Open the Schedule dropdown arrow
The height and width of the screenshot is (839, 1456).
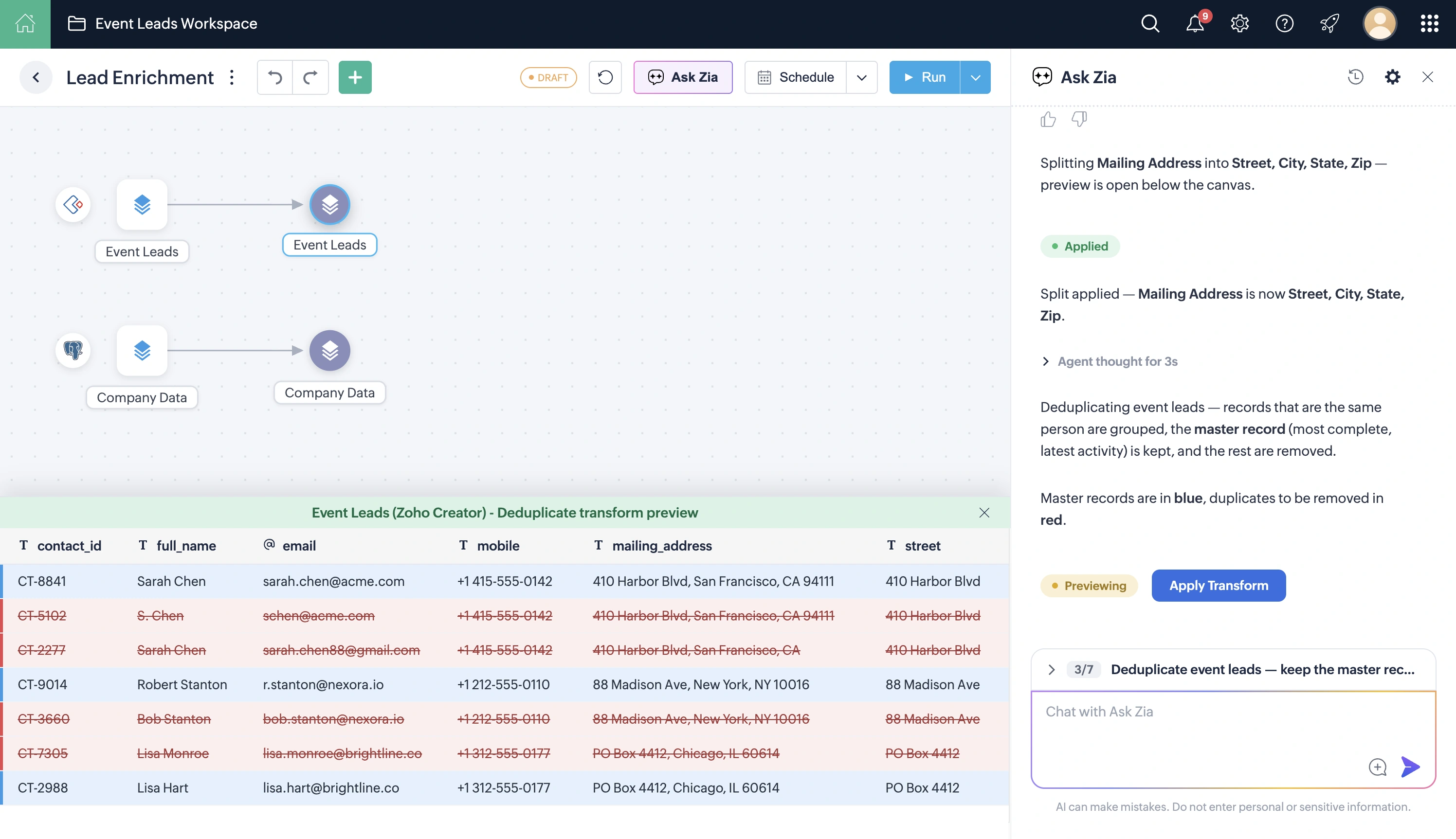[x=862, y=77]
